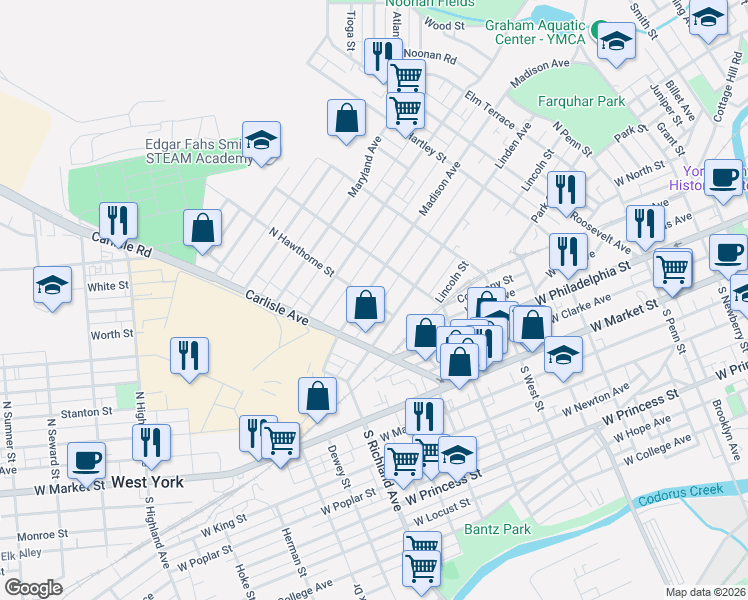The height and width of the screenshot is (600, 748).
Task: Open the shopping bag marker nearest W Market St
Action: pos(459,362)
